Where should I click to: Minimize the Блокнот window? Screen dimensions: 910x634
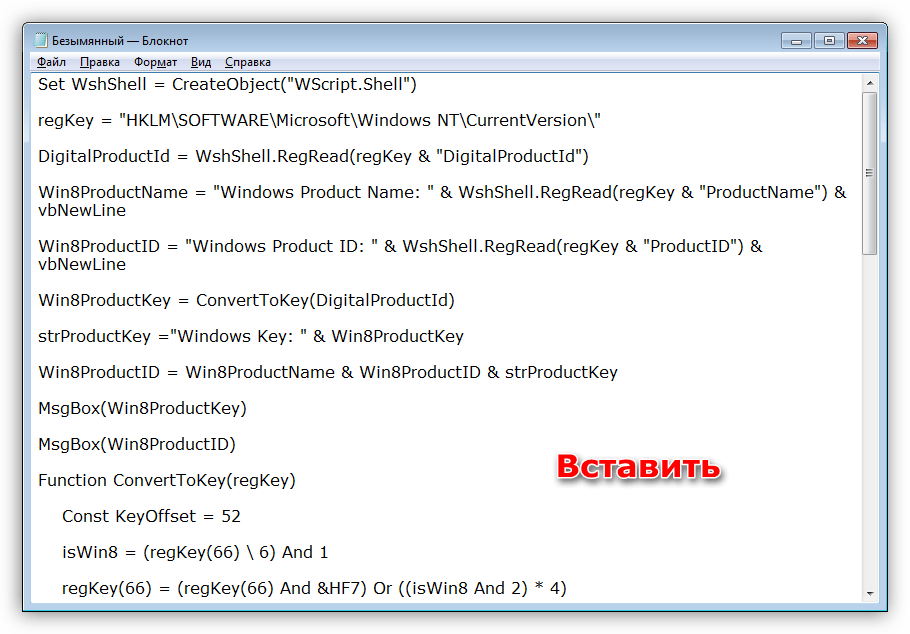pyautogui.click(x=796, y=40)
